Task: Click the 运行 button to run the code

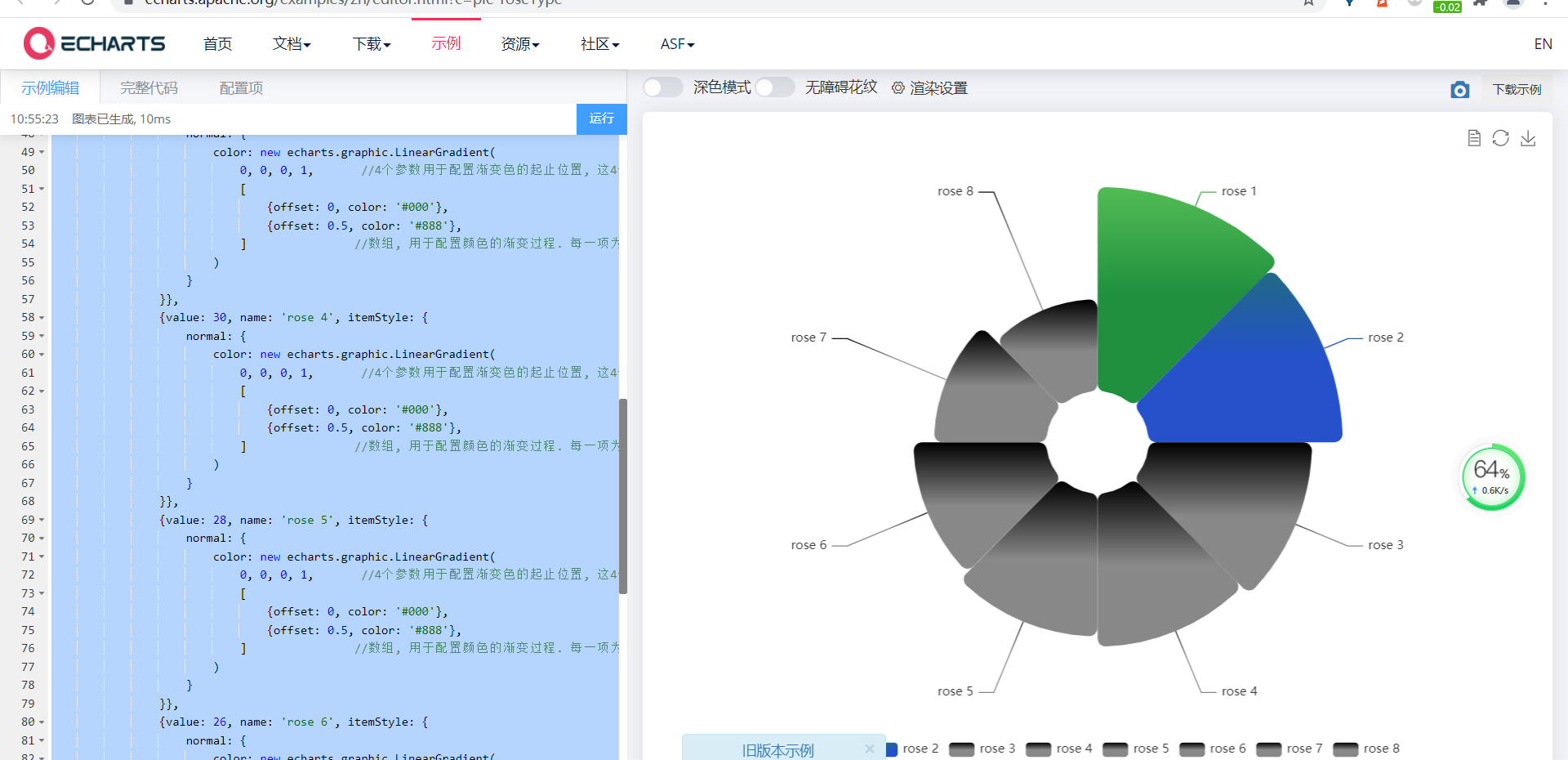Action: coord(601,118)
